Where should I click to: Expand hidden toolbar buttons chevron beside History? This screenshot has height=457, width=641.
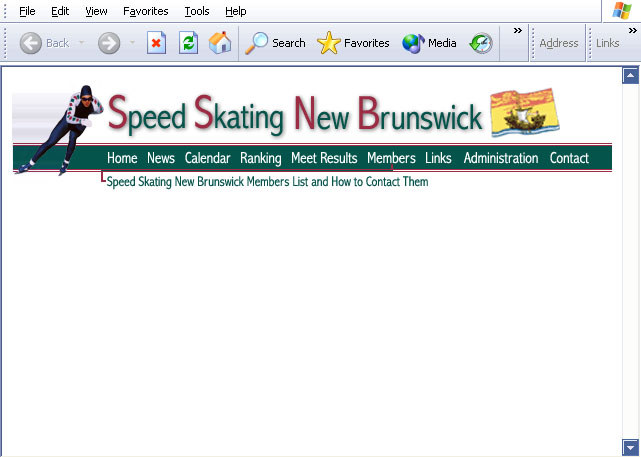point(517,31)
